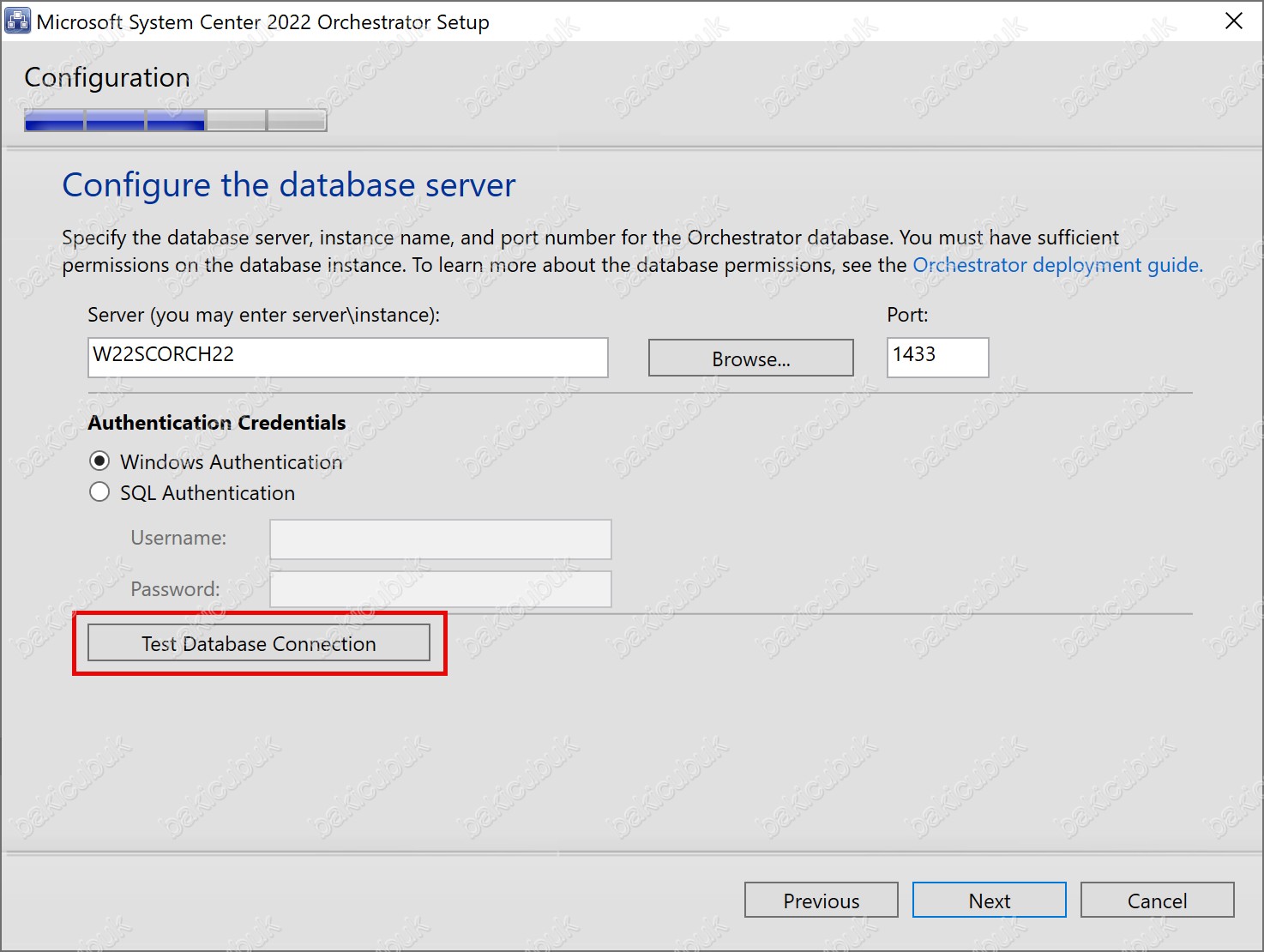Click the window title 'Microsoft System Center 2022 Orchestrator Setup'
Image resolution: width=1264 pixels, height=952 pixels.
[x=263, y=22]
